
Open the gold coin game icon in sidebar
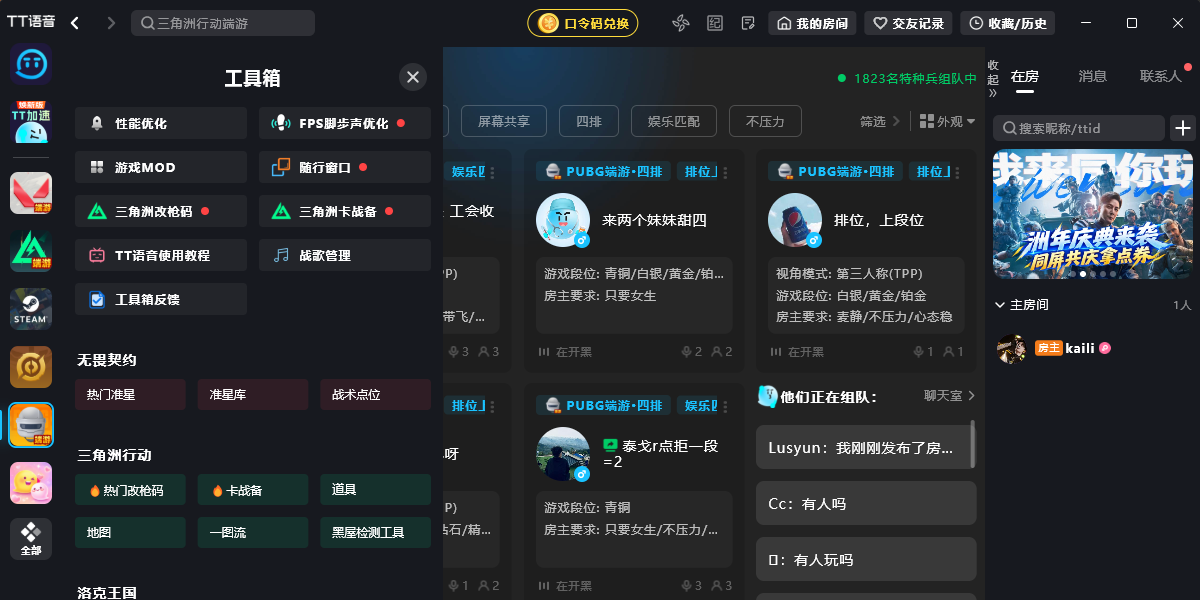tap(31, 367)
